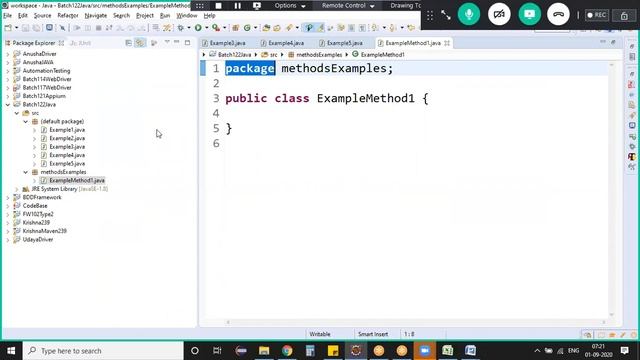640x360 pixels.
Task: Click the New toolbar icon at far left
Action: 8,28
